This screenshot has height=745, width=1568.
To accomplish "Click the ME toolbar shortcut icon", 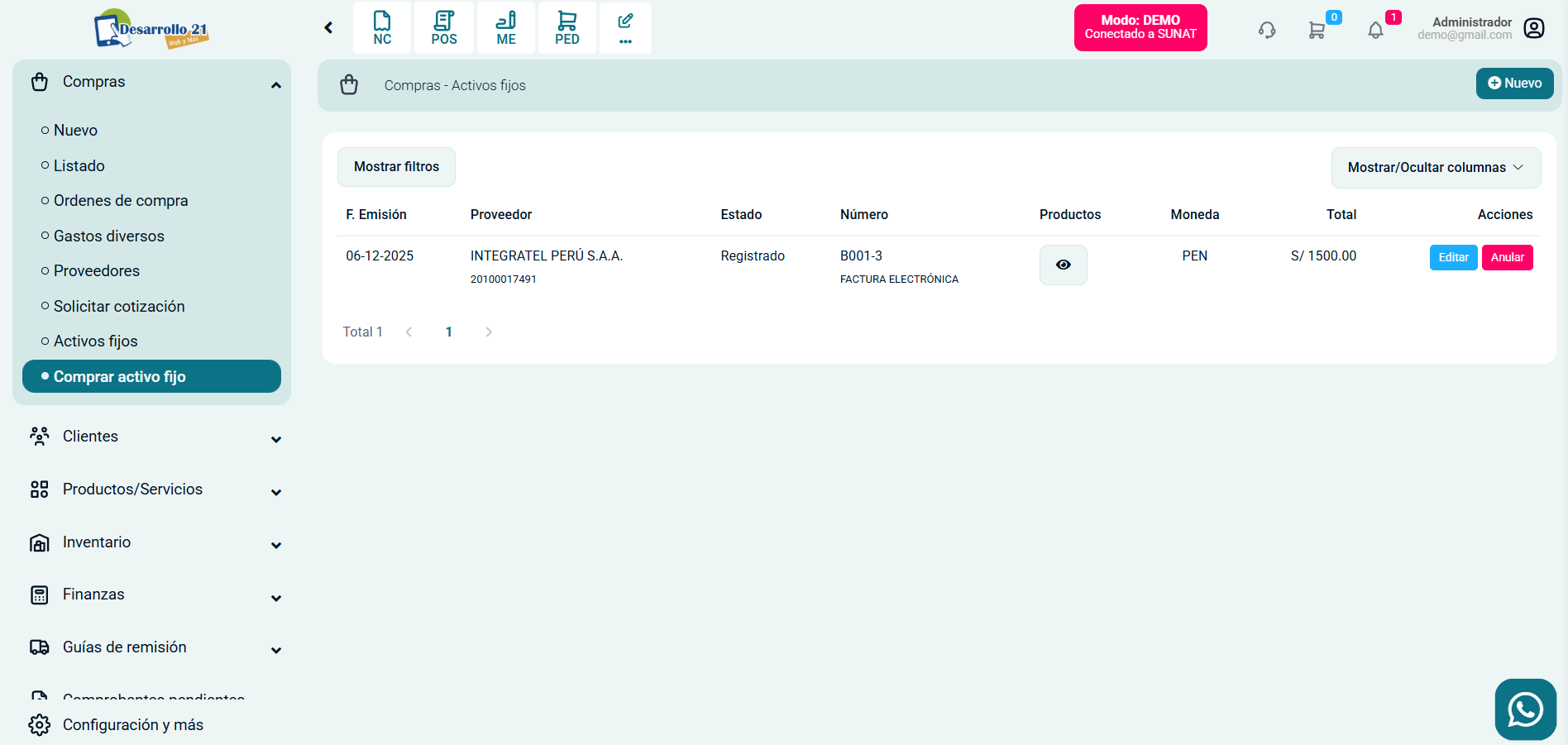I will (506, 28).
